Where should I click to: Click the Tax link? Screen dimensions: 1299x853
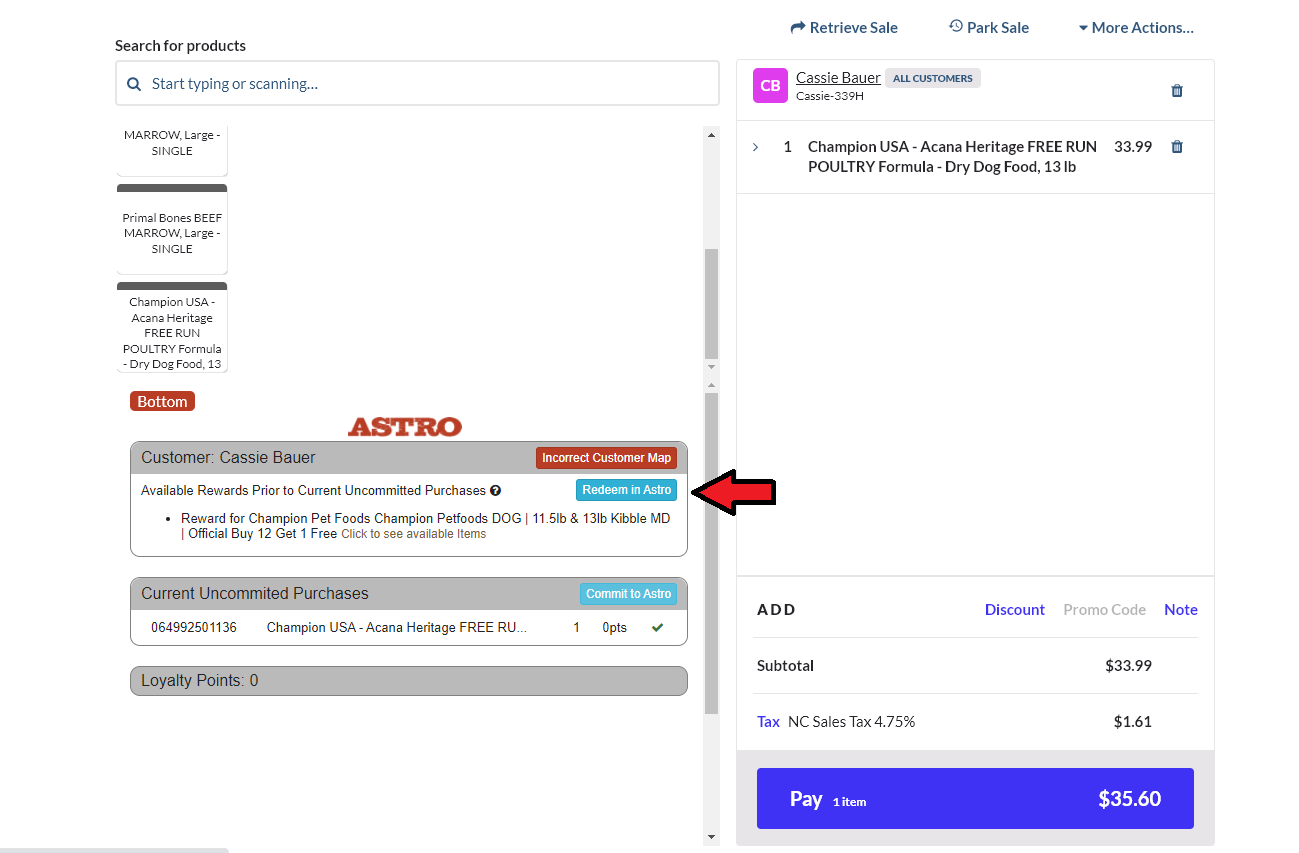click(x=768, y=722)
